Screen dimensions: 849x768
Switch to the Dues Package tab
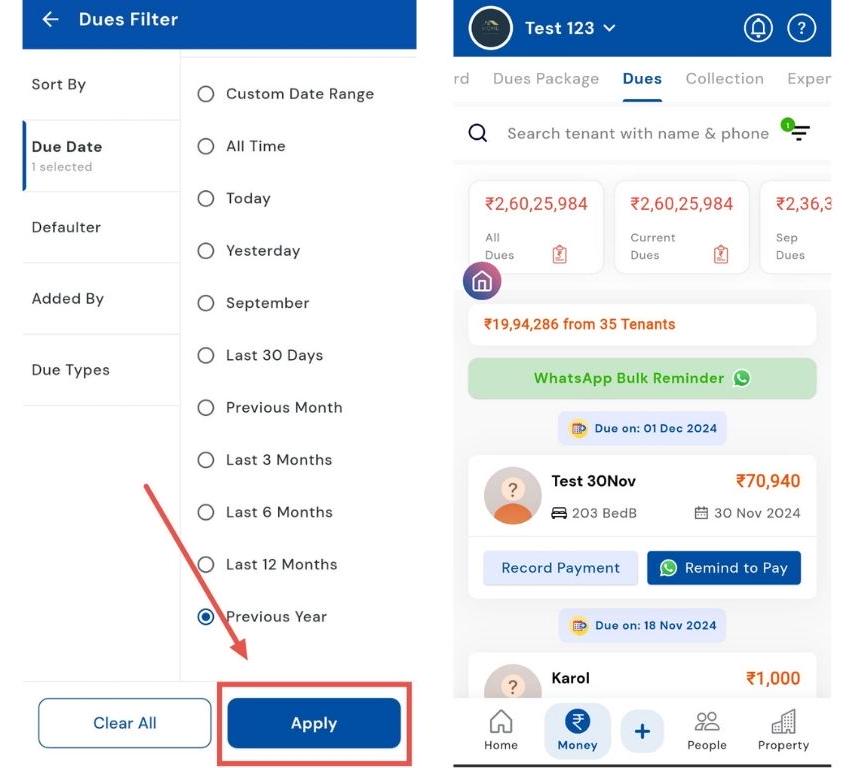tap(546, 78)
